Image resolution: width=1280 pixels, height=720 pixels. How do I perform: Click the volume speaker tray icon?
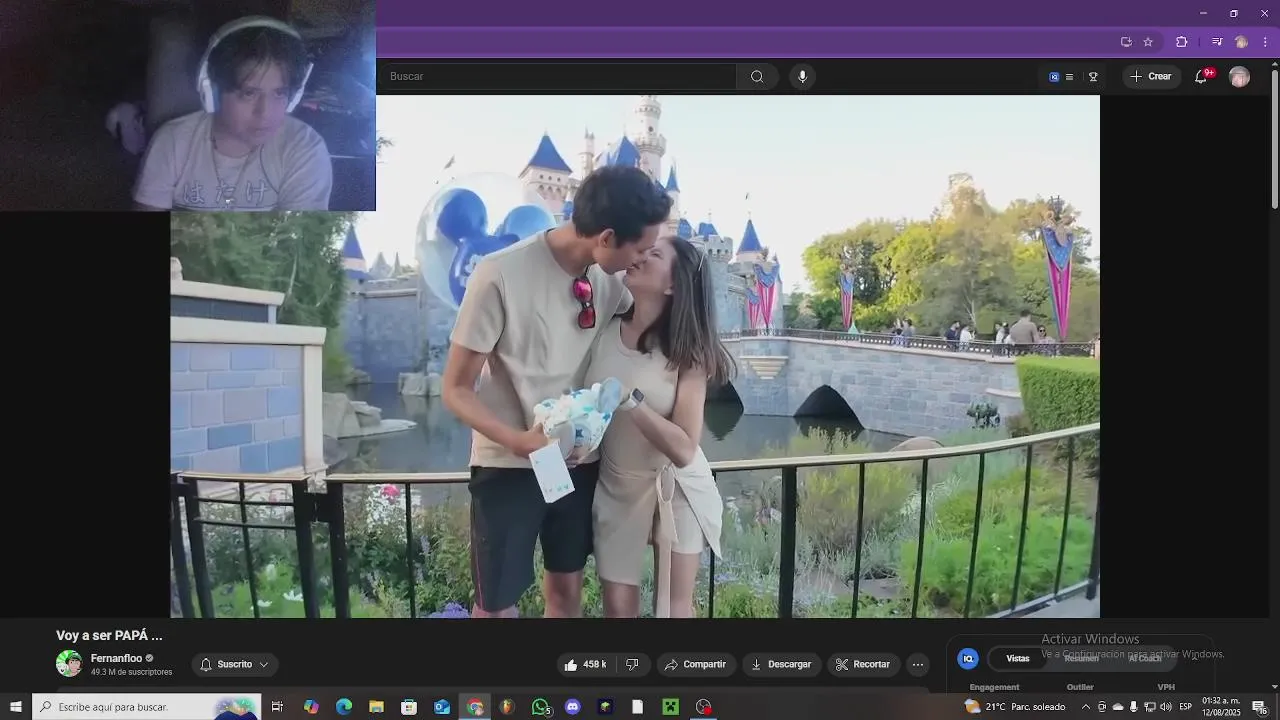pyautogui.click(x=1165, y=707)
